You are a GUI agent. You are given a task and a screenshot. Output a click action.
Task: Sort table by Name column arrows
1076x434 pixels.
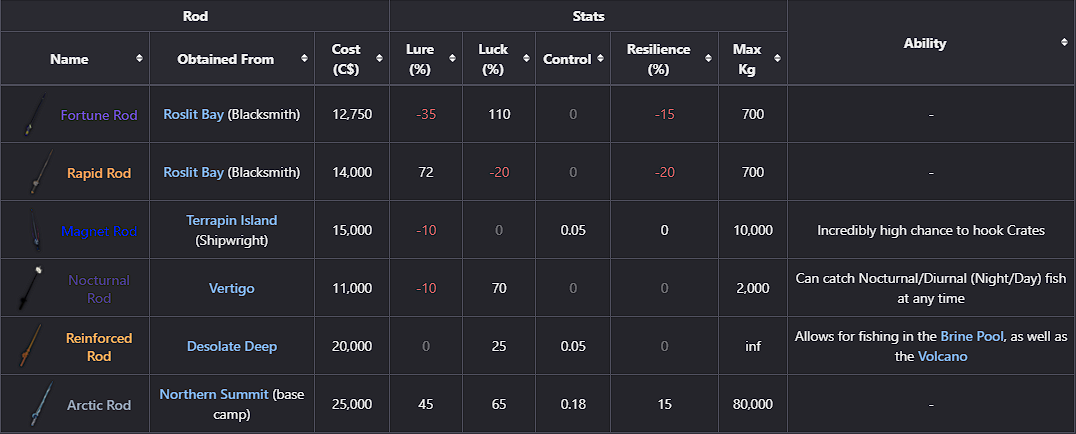coord(140,59)
